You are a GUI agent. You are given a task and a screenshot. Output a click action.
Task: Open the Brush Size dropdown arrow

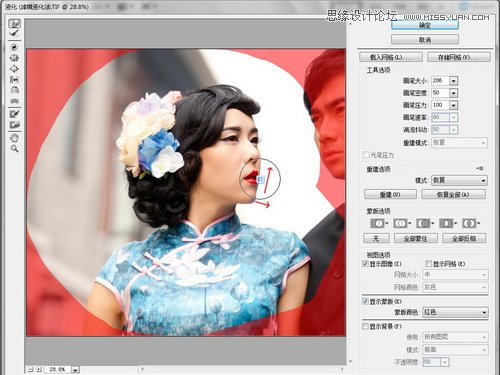point(453,81)
